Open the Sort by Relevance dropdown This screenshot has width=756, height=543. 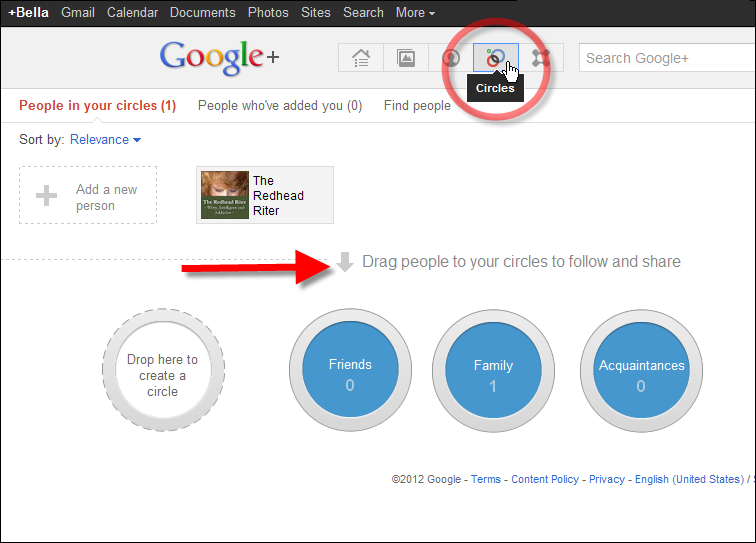[105, 139]
